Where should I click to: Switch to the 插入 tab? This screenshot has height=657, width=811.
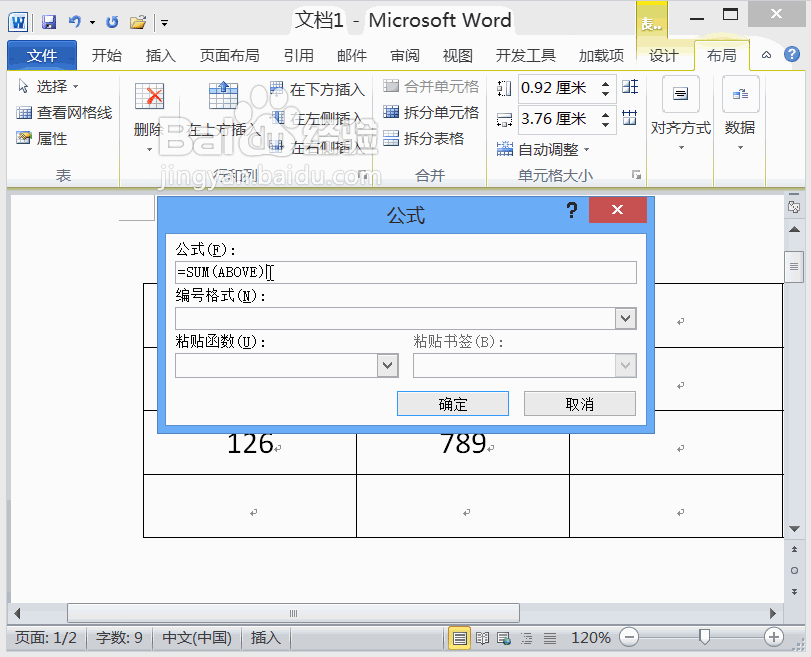tap(160, 55)
